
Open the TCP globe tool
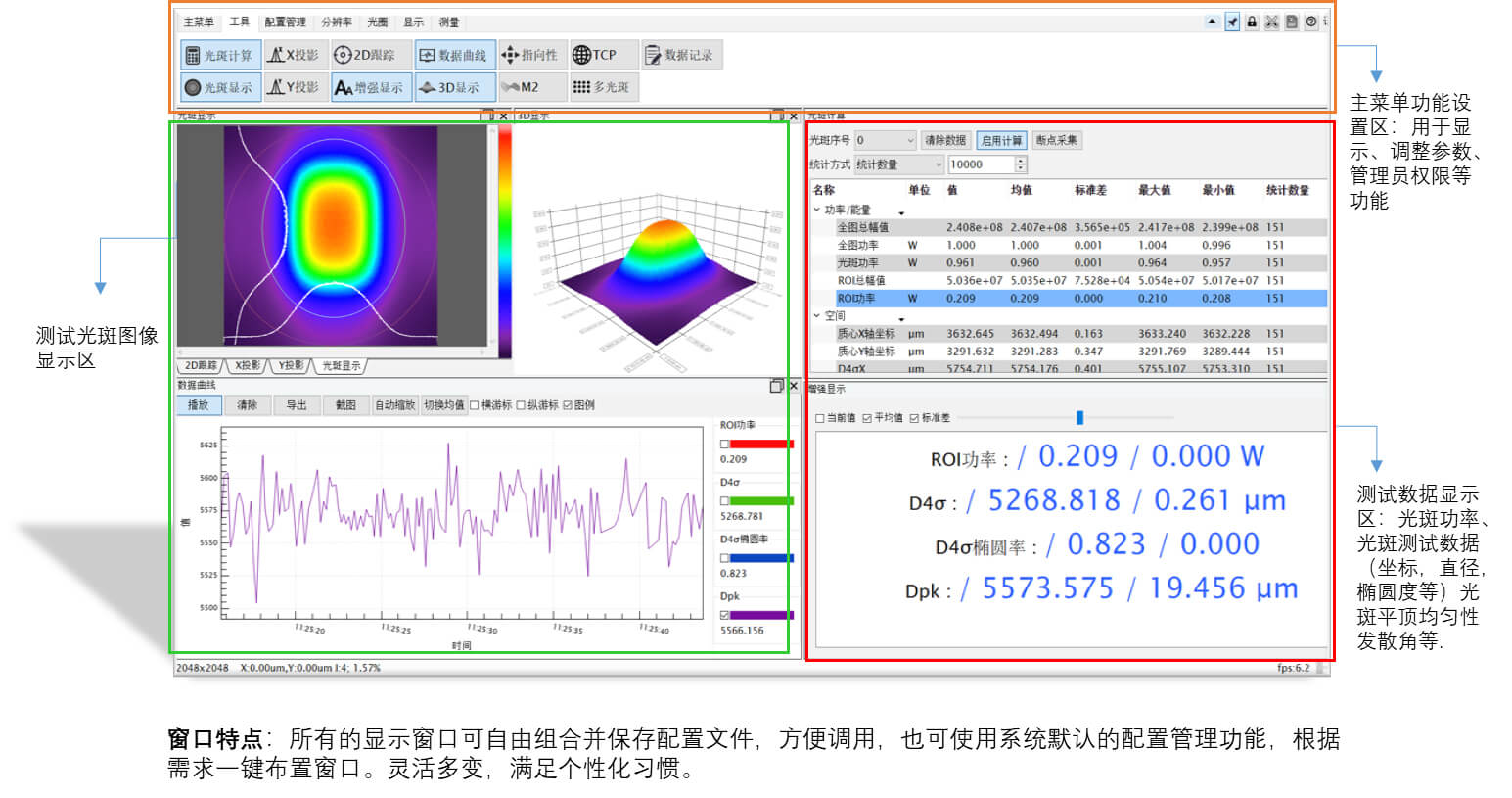(595, 56)
